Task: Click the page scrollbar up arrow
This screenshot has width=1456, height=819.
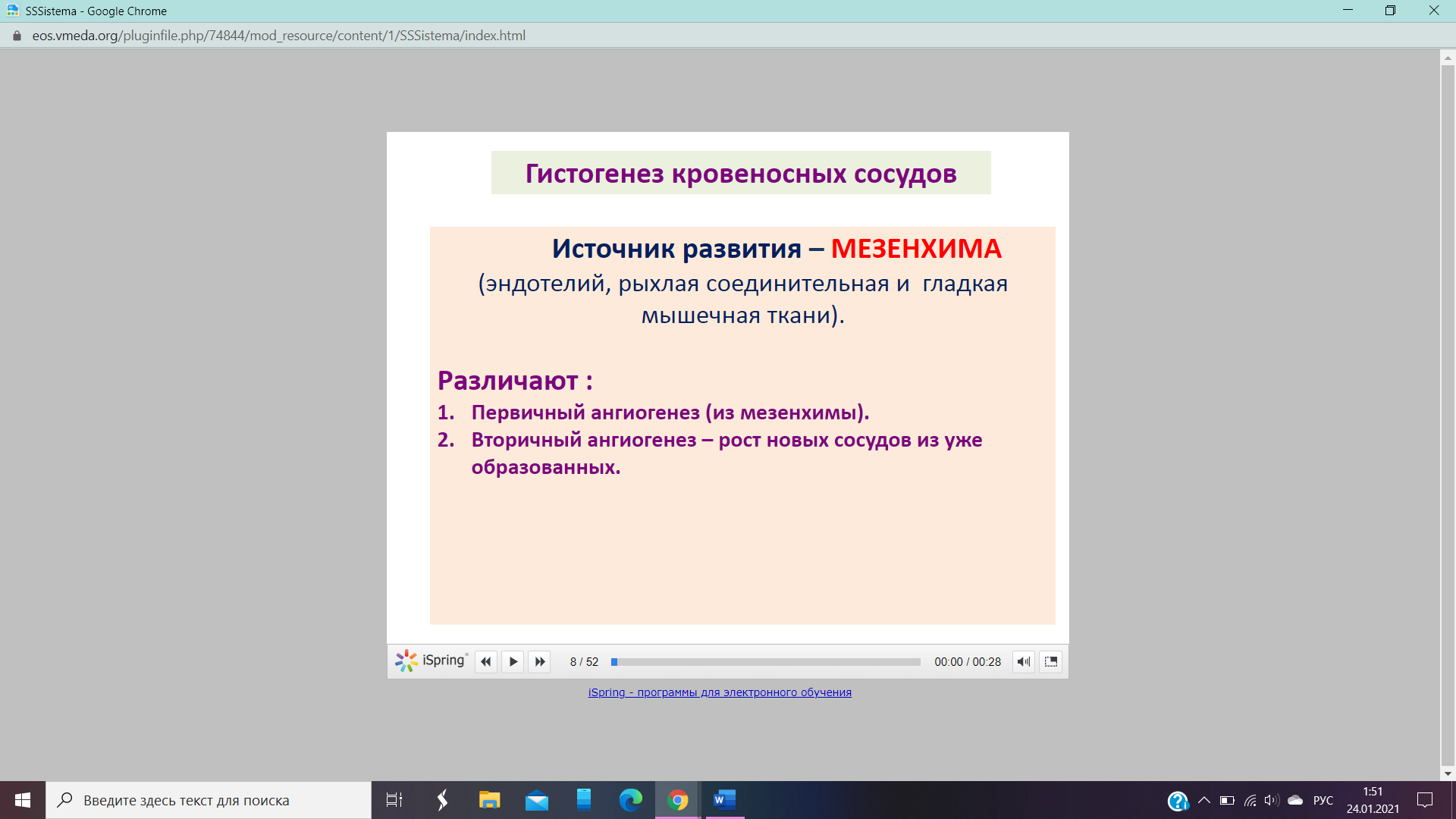Action: point(1448,58)
